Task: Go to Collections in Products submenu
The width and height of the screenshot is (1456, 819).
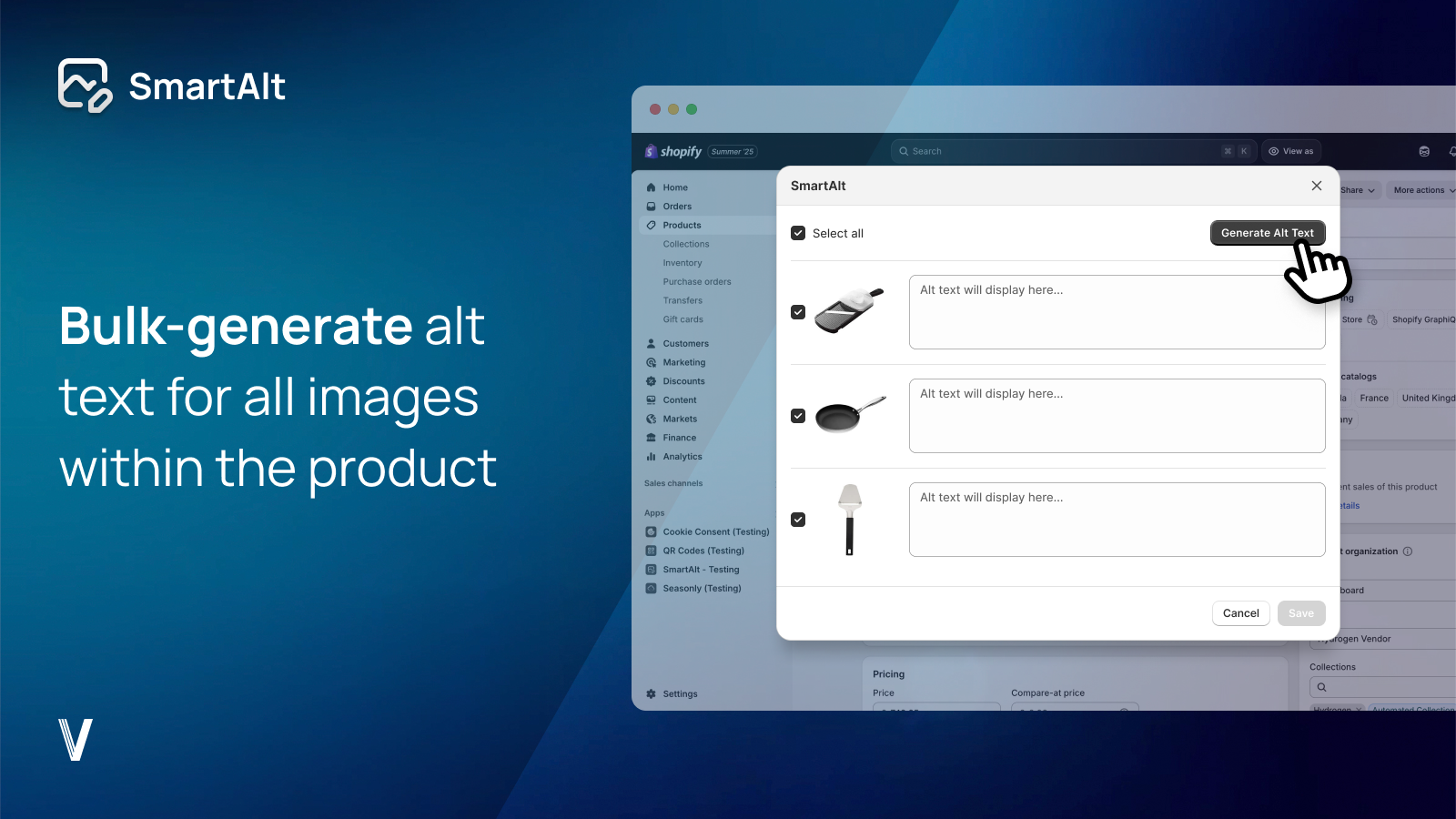Action: [x=686, y=244]
